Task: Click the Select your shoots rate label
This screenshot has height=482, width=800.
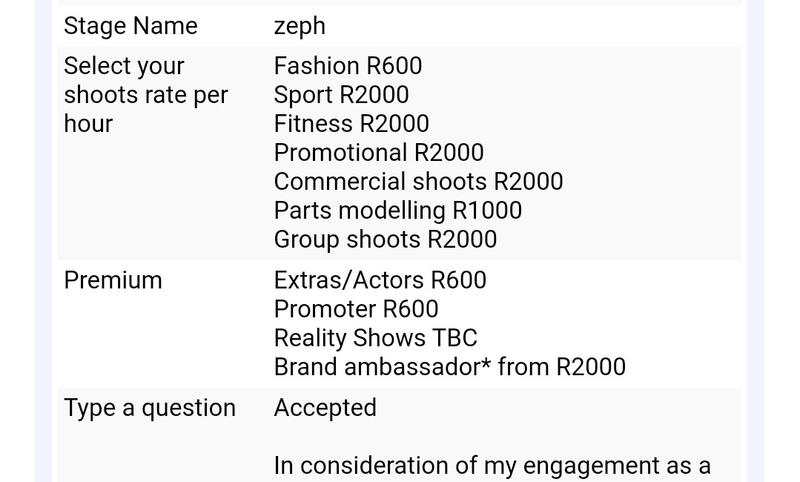Action: (x=146, y=95)
